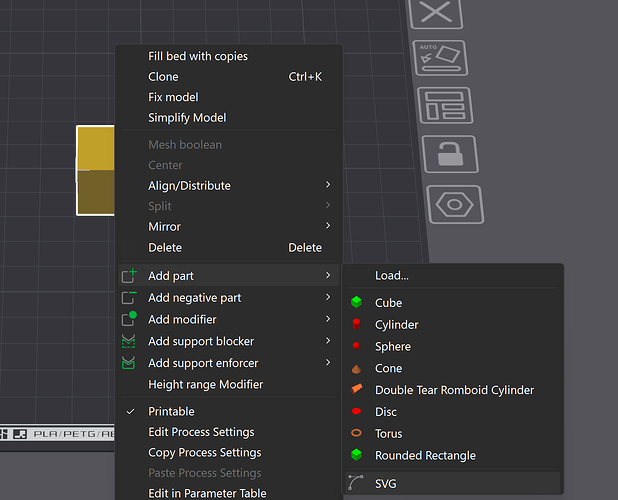The image size is (618, 500).
Task: Click the SVG curve icon
Action: (x=356, y=483)
